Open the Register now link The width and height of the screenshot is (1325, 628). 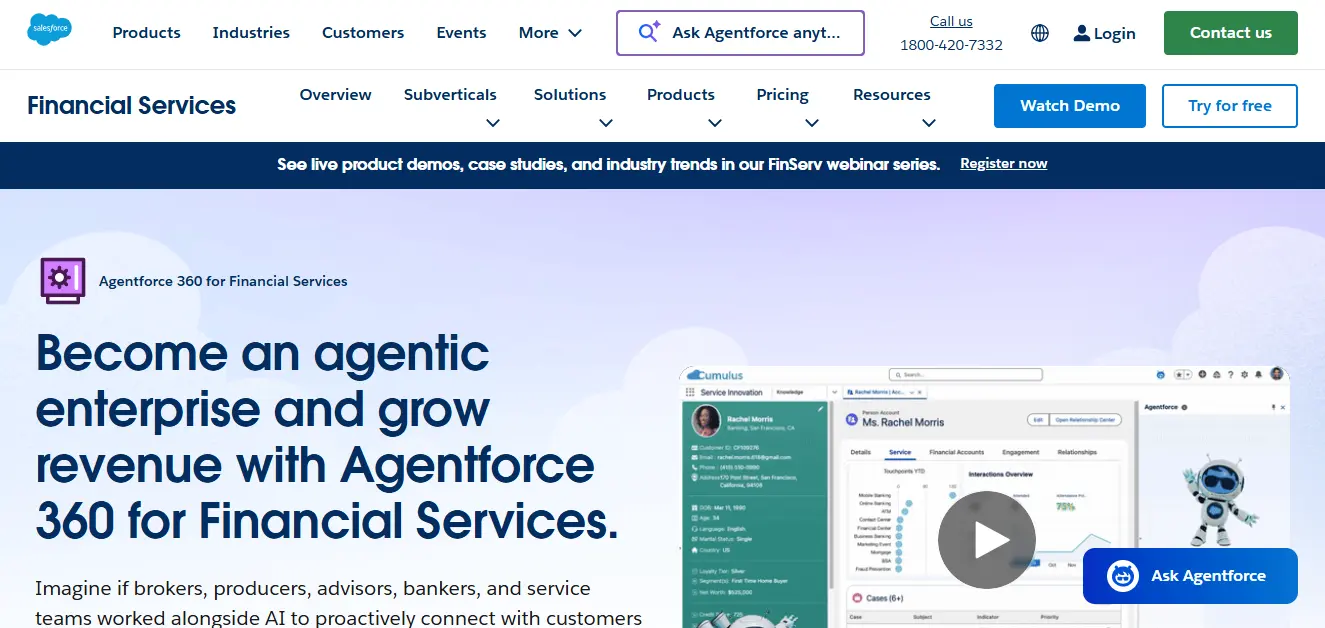[x=1003, y=163]
